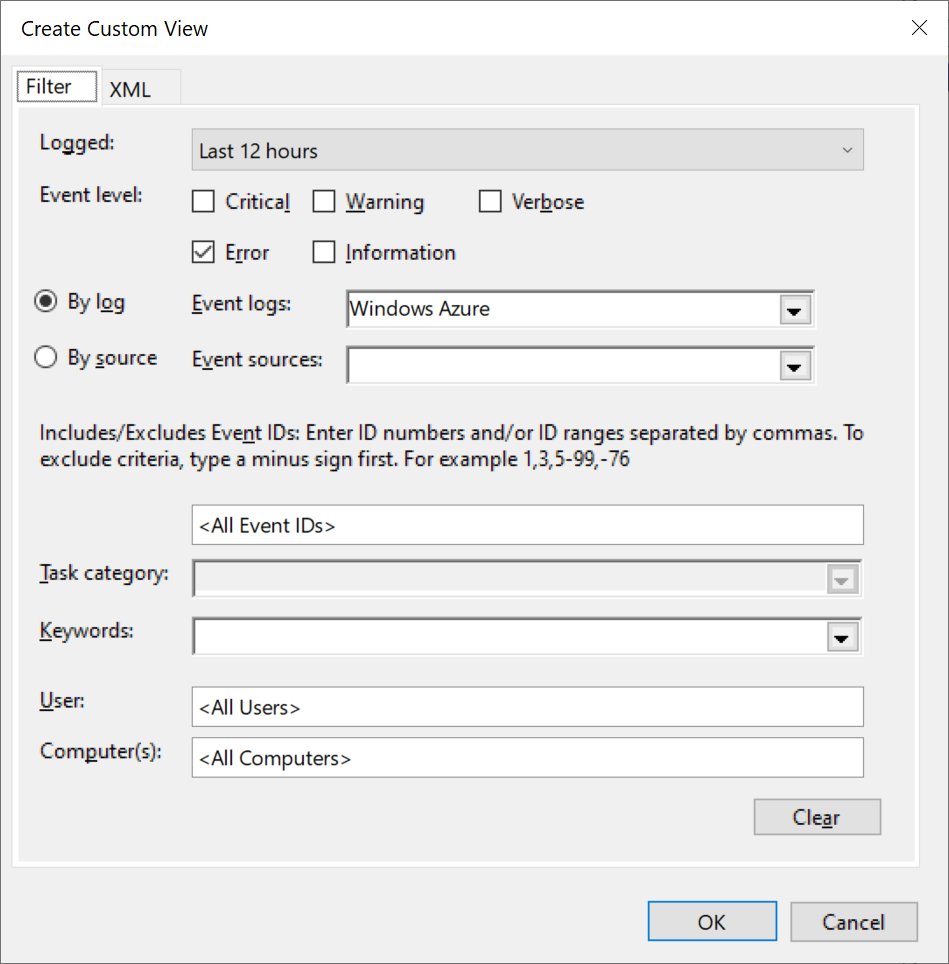Viewport: 949px width, 964px height.
Task: Switch to the XML tab
Action: (x=138, y=88)
